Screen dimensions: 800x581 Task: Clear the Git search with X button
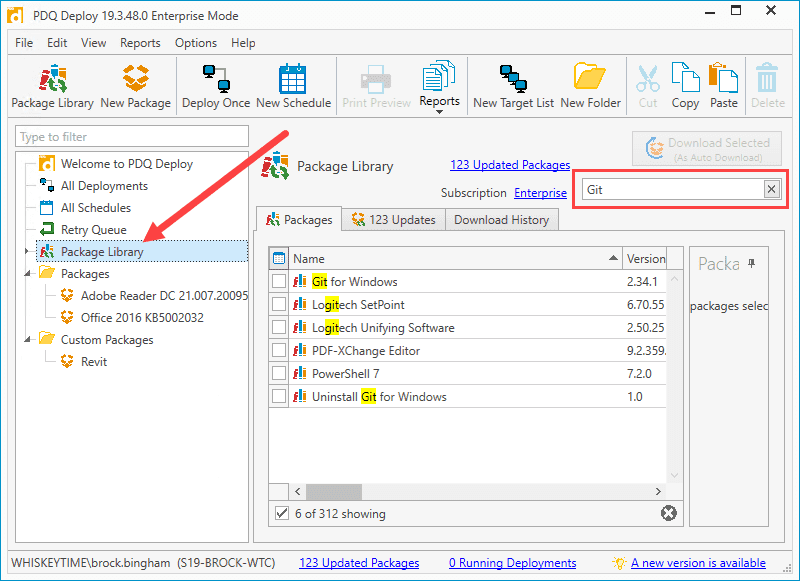coord(771,190)
